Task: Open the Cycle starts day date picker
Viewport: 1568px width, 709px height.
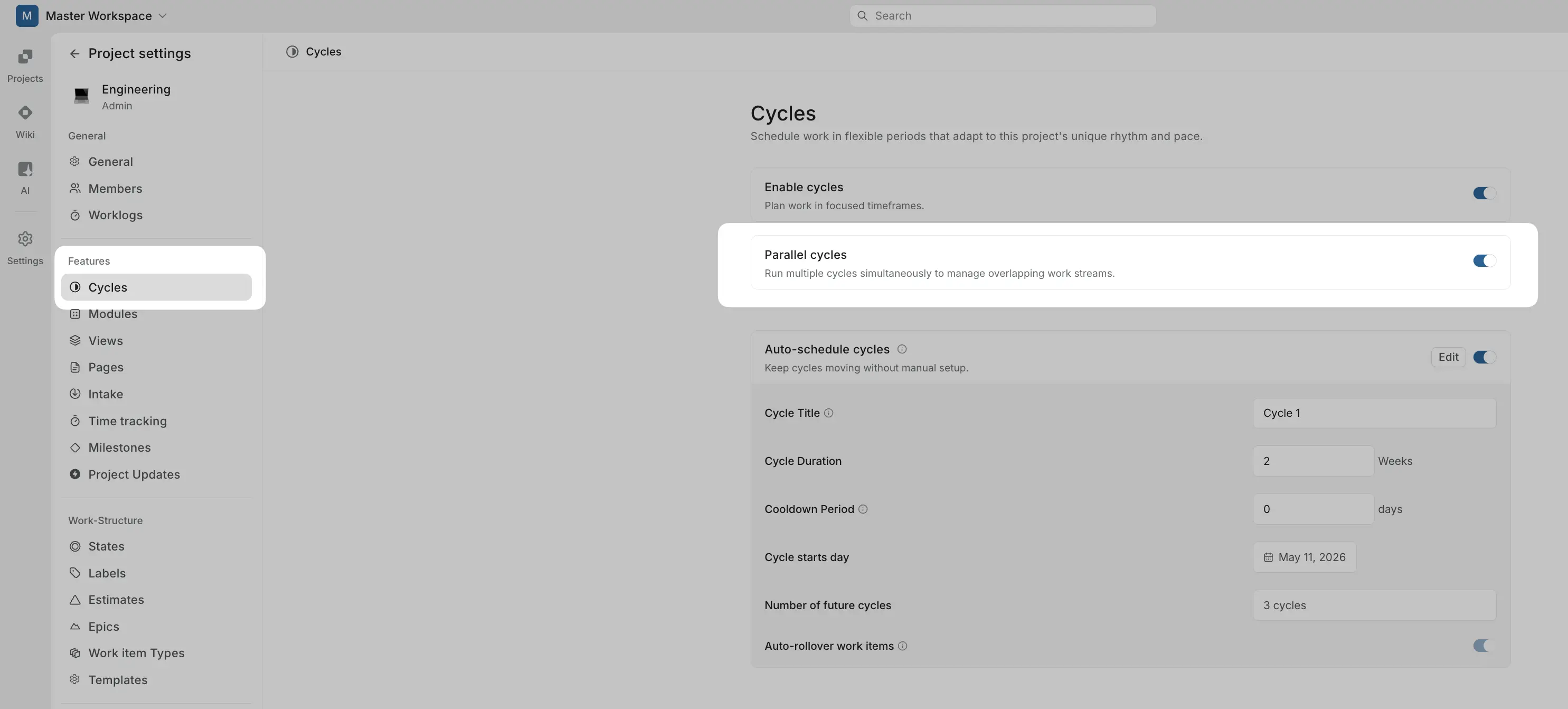Action: [x=1304, y=557]
